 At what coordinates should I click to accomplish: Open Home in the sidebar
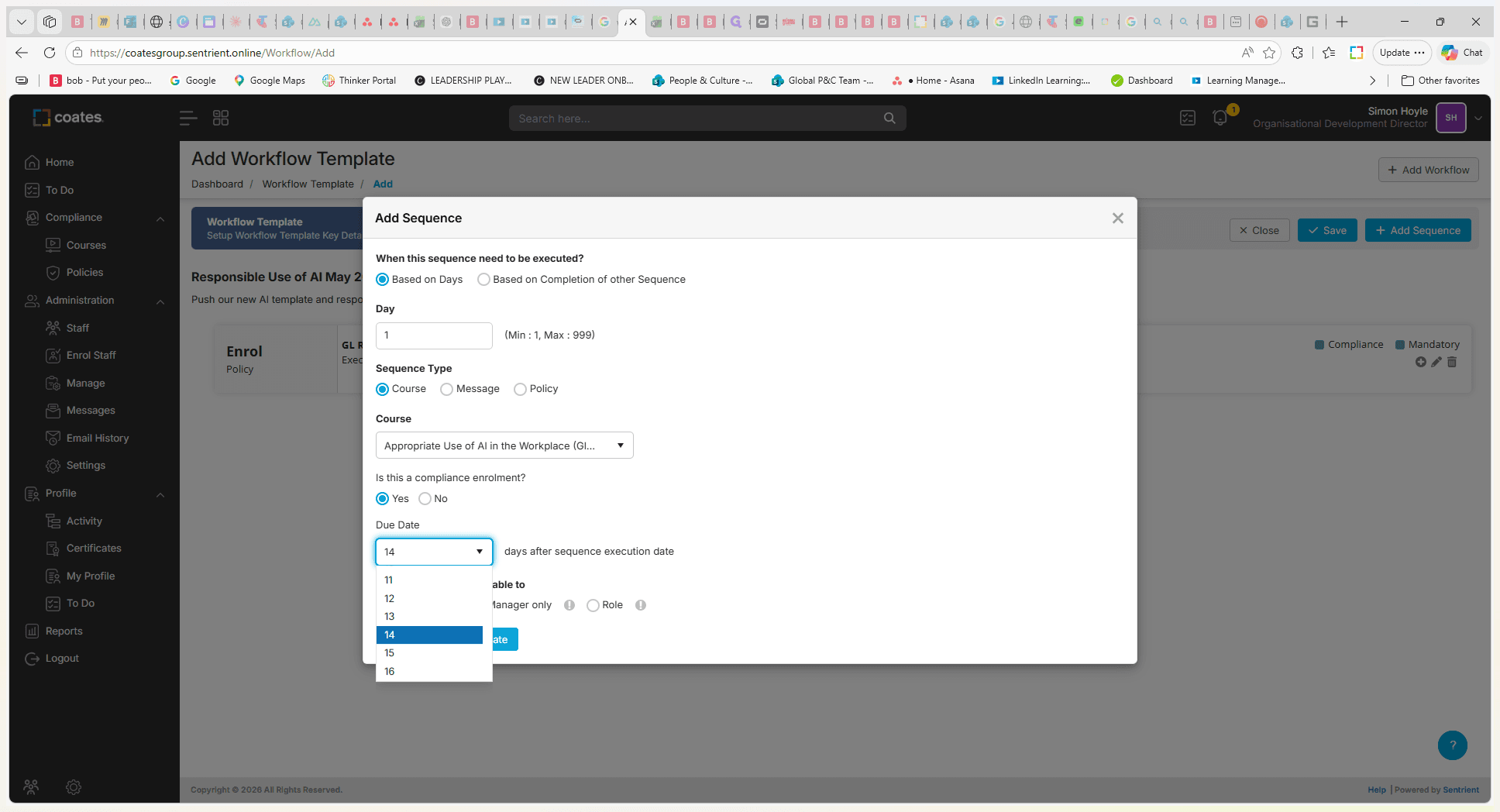point(60,163)
